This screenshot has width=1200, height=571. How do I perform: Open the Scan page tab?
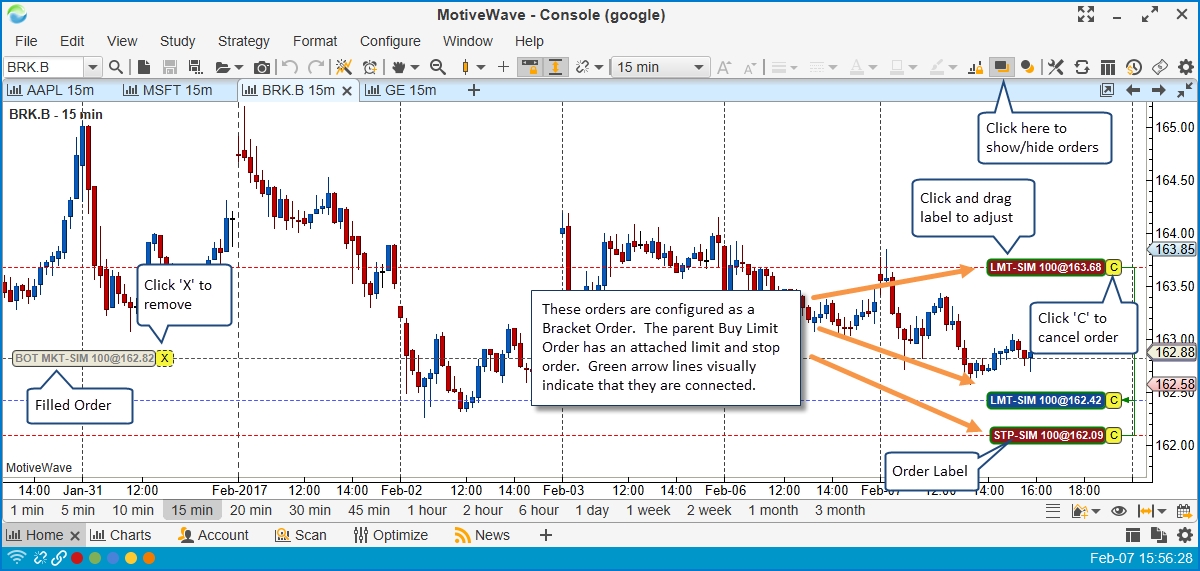click(x=302, y=535)
